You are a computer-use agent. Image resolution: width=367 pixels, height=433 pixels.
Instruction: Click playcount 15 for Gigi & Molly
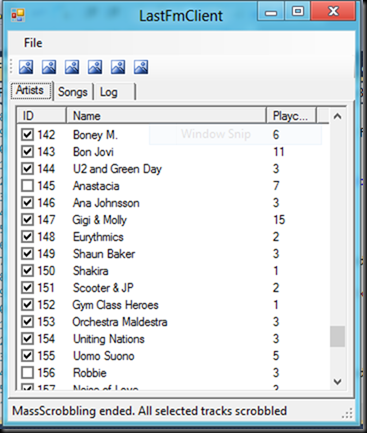[x=279, y=220]
